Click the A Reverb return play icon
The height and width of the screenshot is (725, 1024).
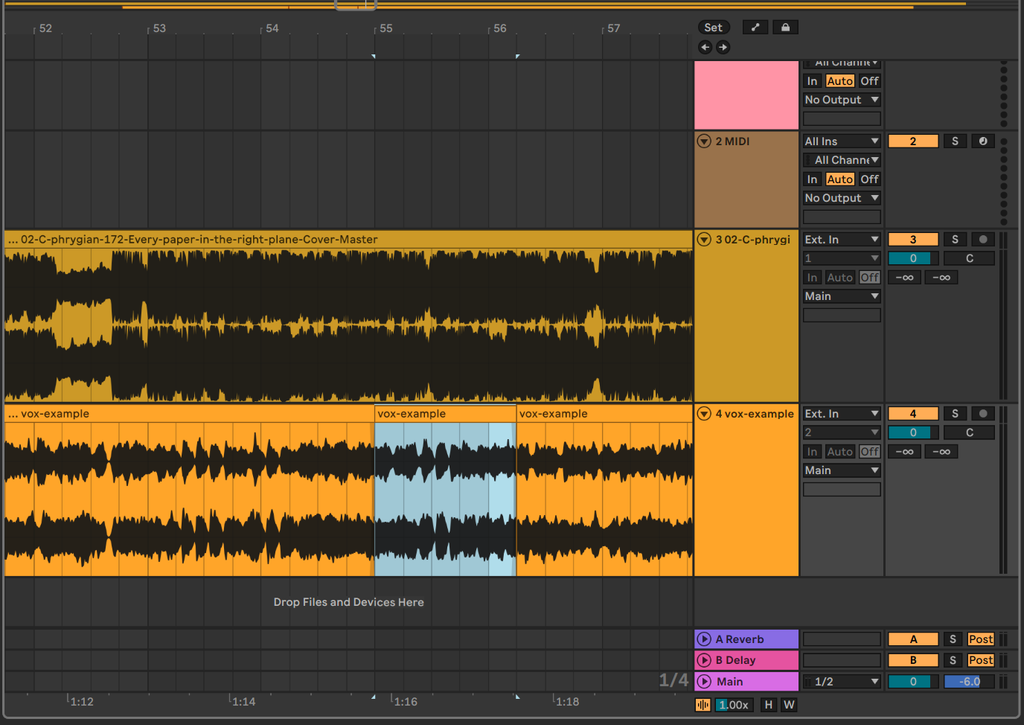click(x=704, y=639)
